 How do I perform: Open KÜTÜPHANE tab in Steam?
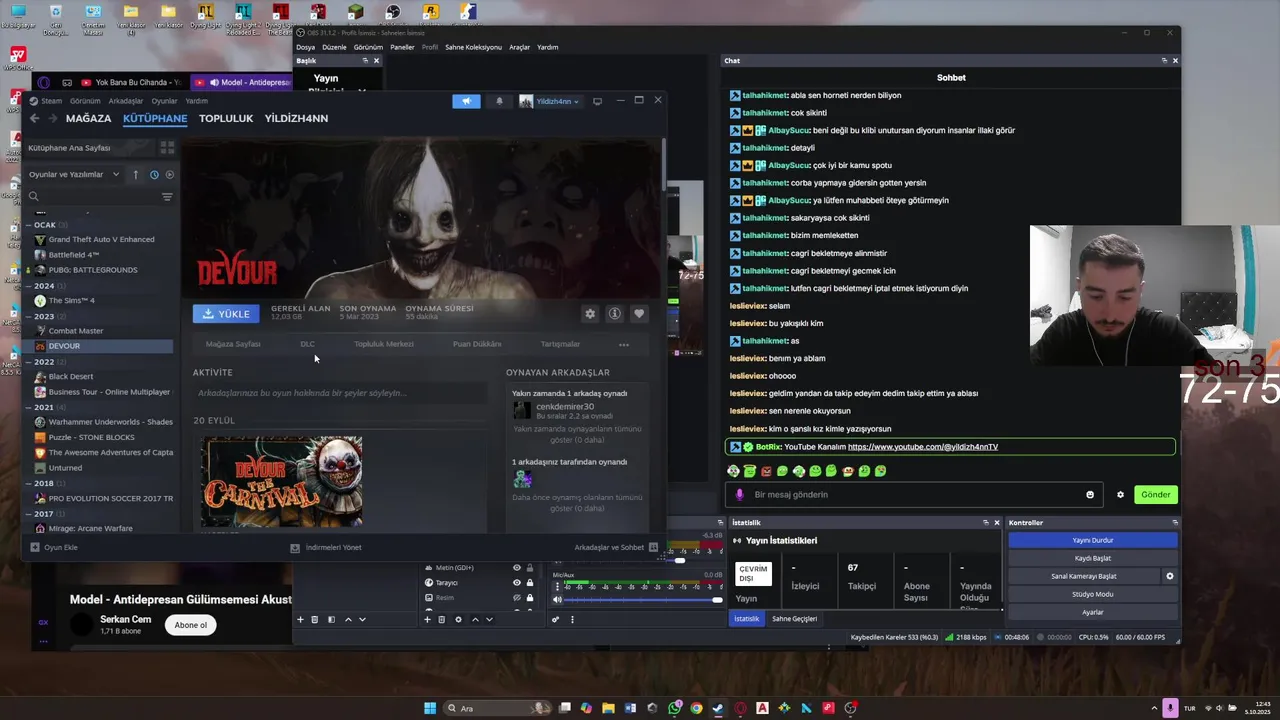[x=155, y=118]
